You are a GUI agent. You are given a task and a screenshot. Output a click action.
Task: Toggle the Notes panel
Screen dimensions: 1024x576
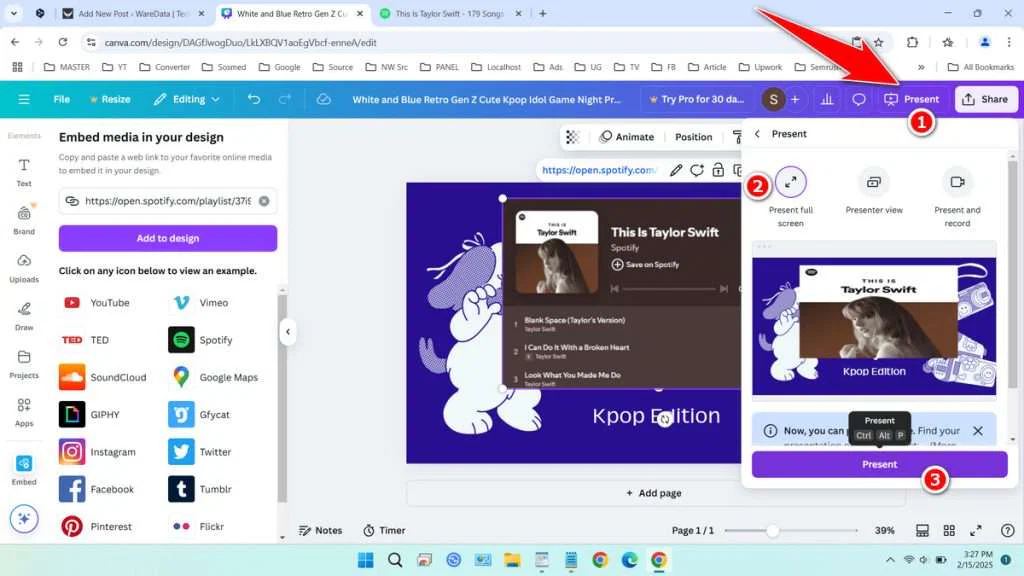tap(320, 530)
